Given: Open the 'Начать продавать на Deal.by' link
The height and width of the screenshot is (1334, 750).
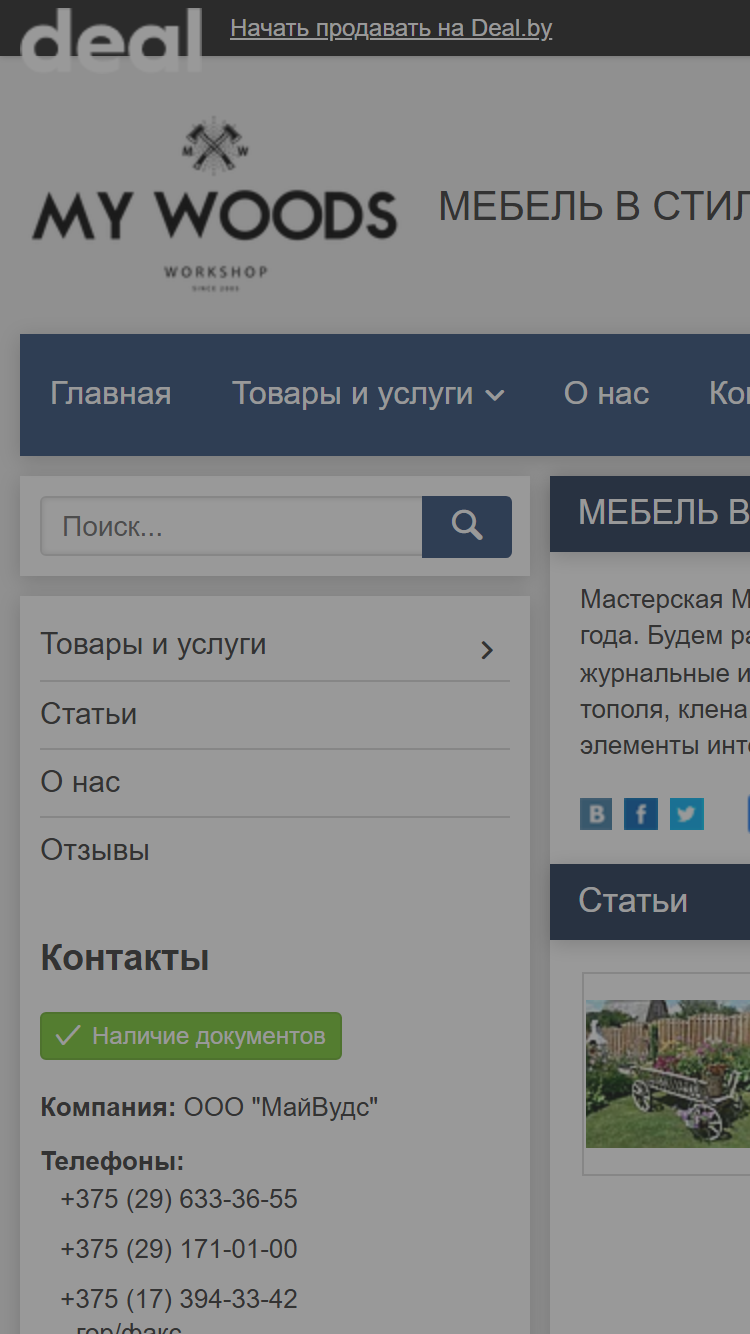Looking at the screenshot, I should click(x=391, y=28).
